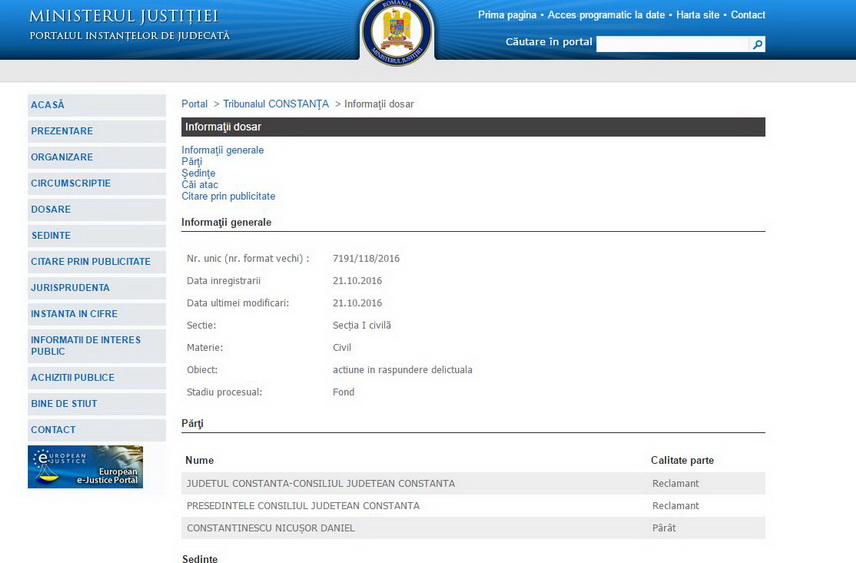Open the DOSARE sidebar menu item
The height and width of the screenshot is (563, 856).
pos(51,210)
